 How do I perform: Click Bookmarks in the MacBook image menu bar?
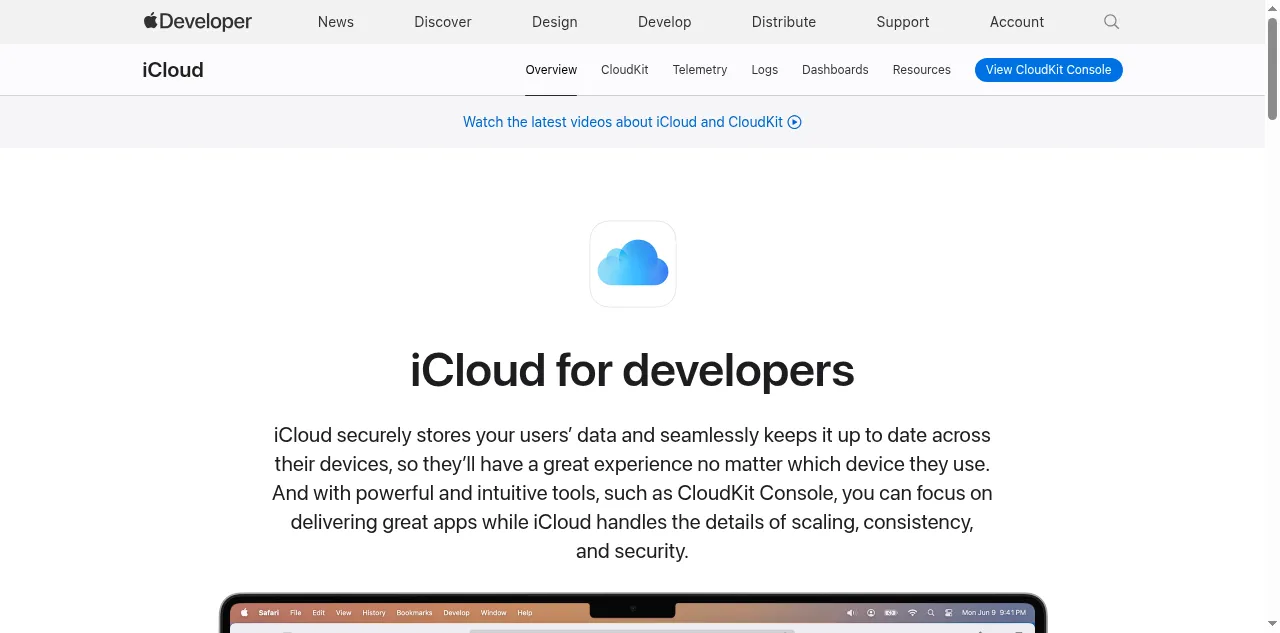point(415,612)
